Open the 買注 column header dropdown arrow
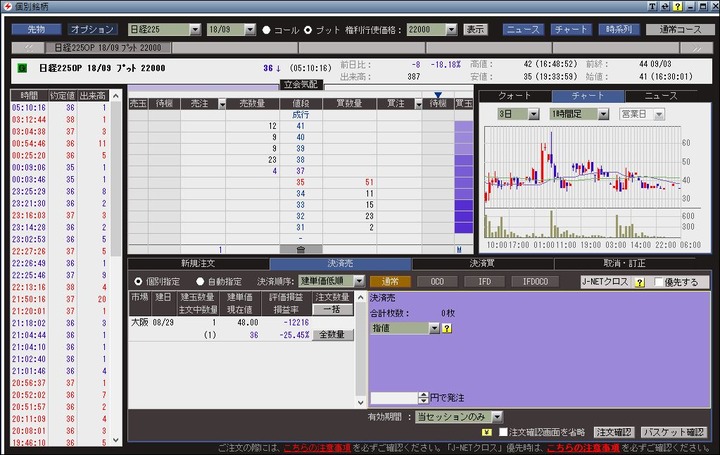 point(418,104)
